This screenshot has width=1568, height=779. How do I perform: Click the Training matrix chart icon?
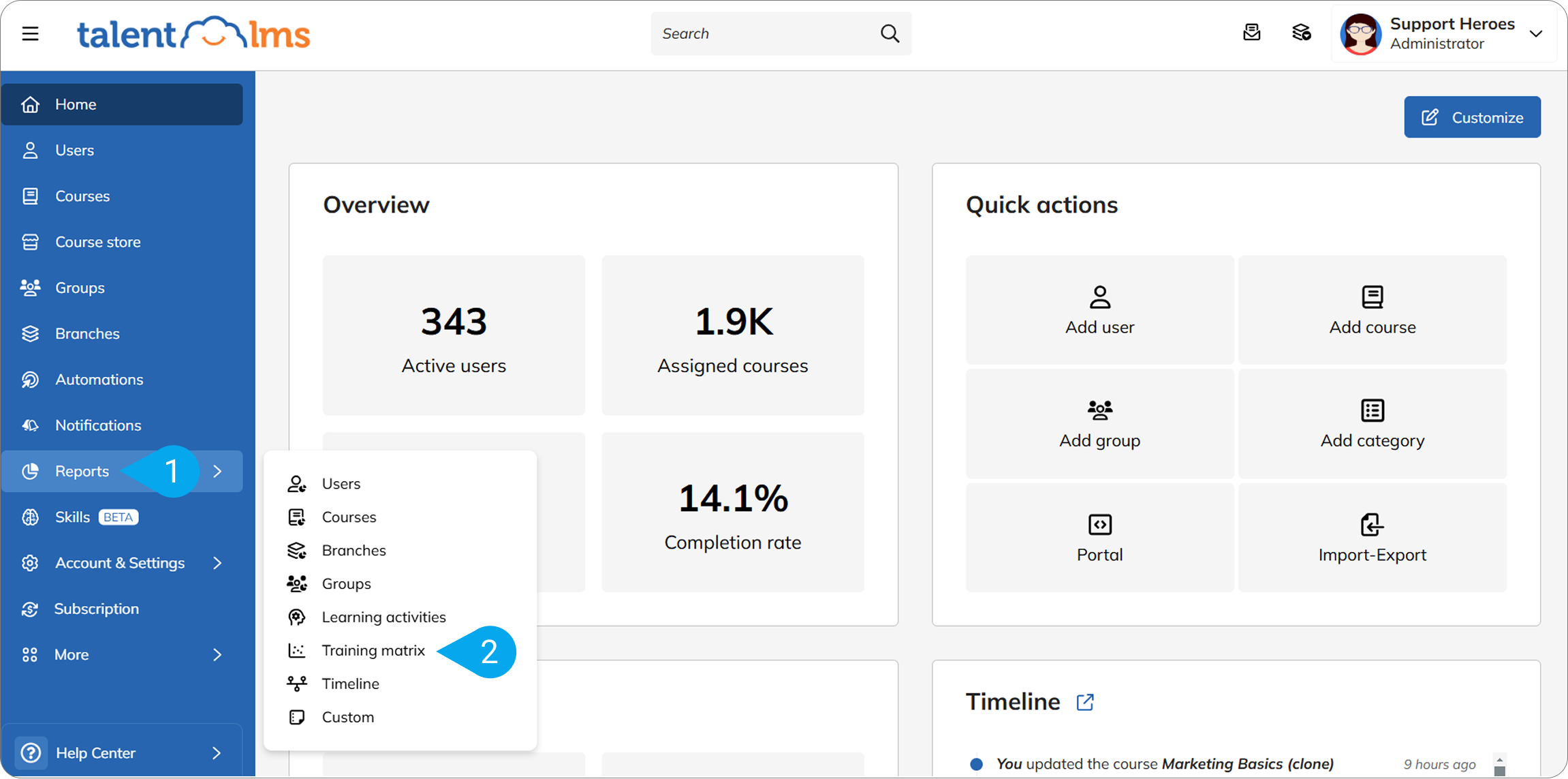(x=296, y=650)
